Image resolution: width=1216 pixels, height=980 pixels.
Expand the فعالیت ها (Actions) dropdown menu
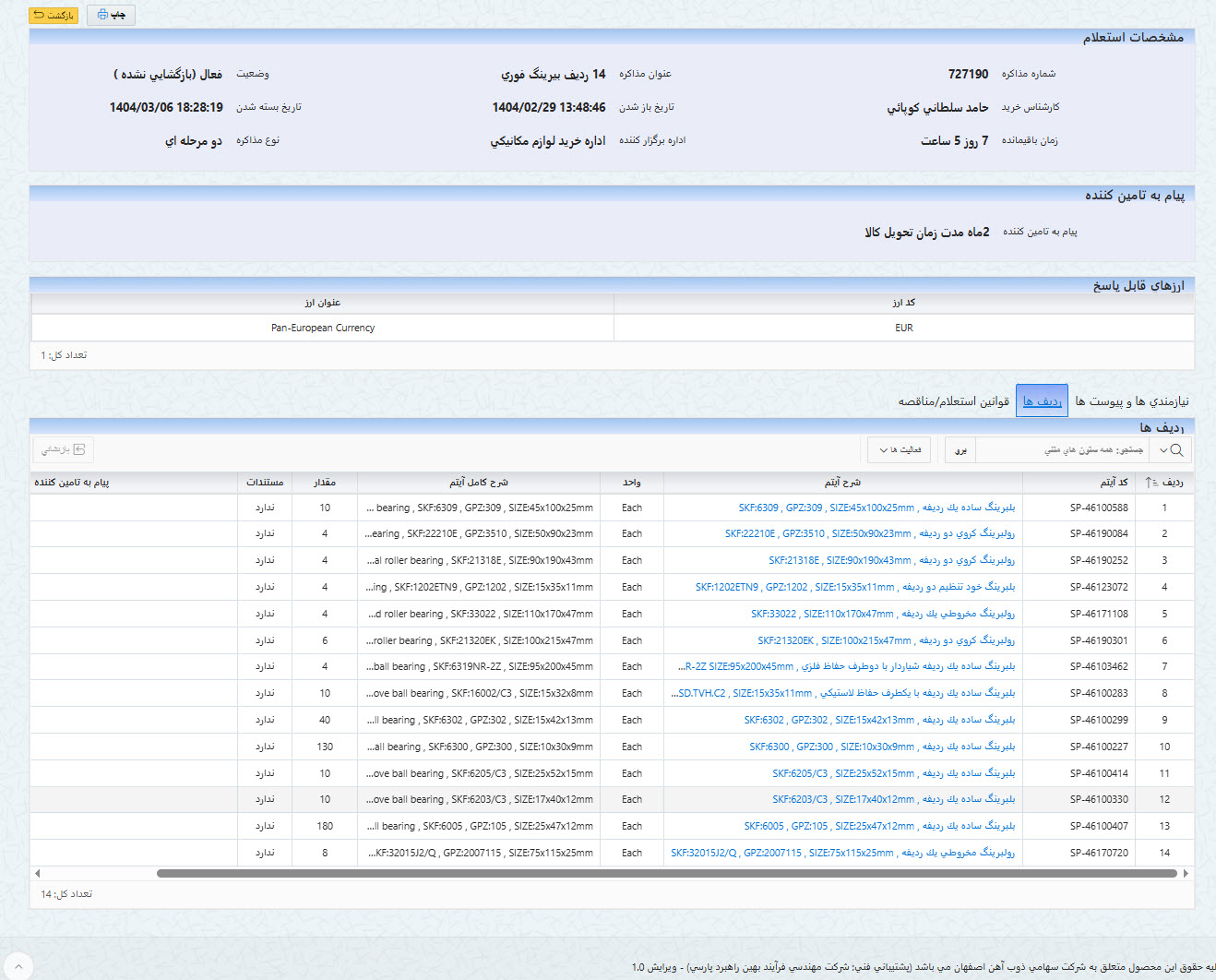click(899, 449)
